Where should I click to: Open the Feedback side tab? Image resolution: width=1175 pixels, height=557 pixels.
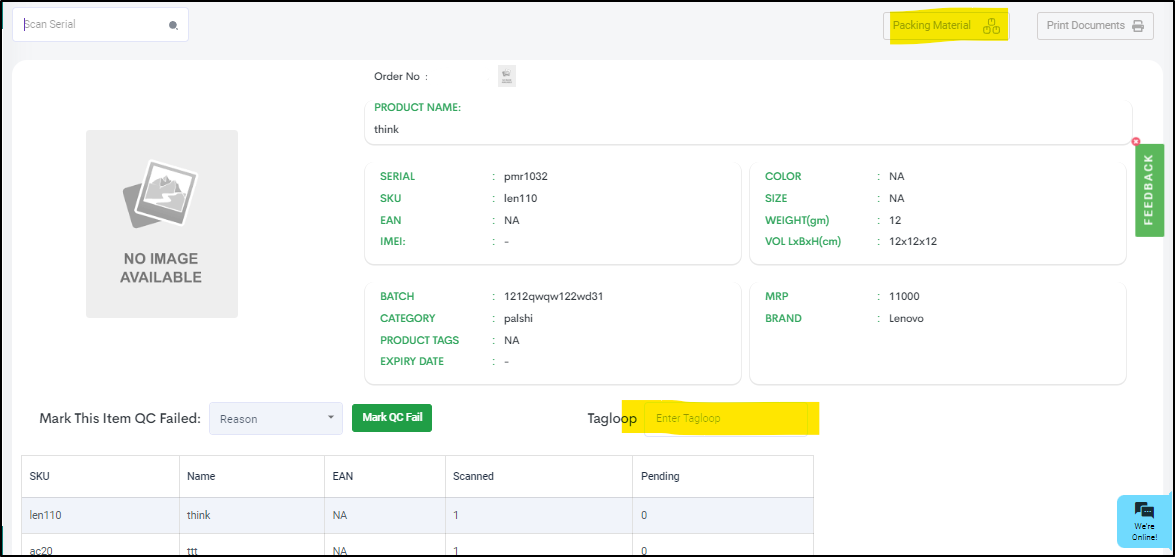tap(1149, 190)
